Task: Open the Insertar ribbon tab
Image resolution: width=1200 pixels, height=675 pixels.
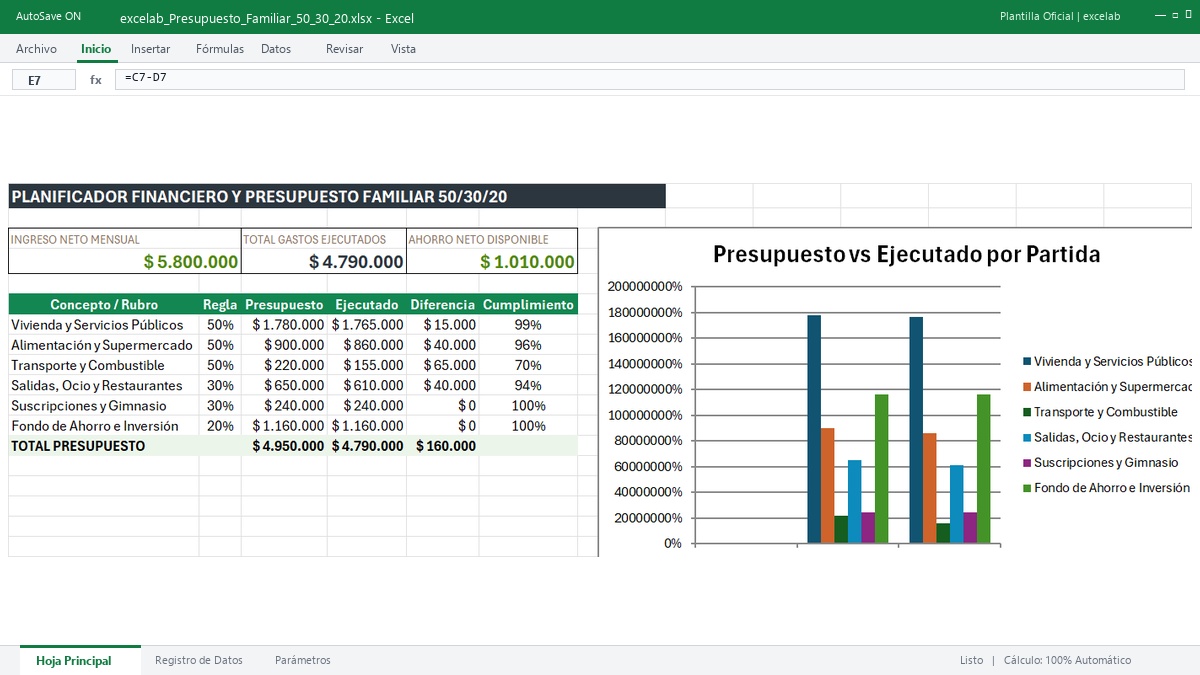Action: tap(151, 49)
